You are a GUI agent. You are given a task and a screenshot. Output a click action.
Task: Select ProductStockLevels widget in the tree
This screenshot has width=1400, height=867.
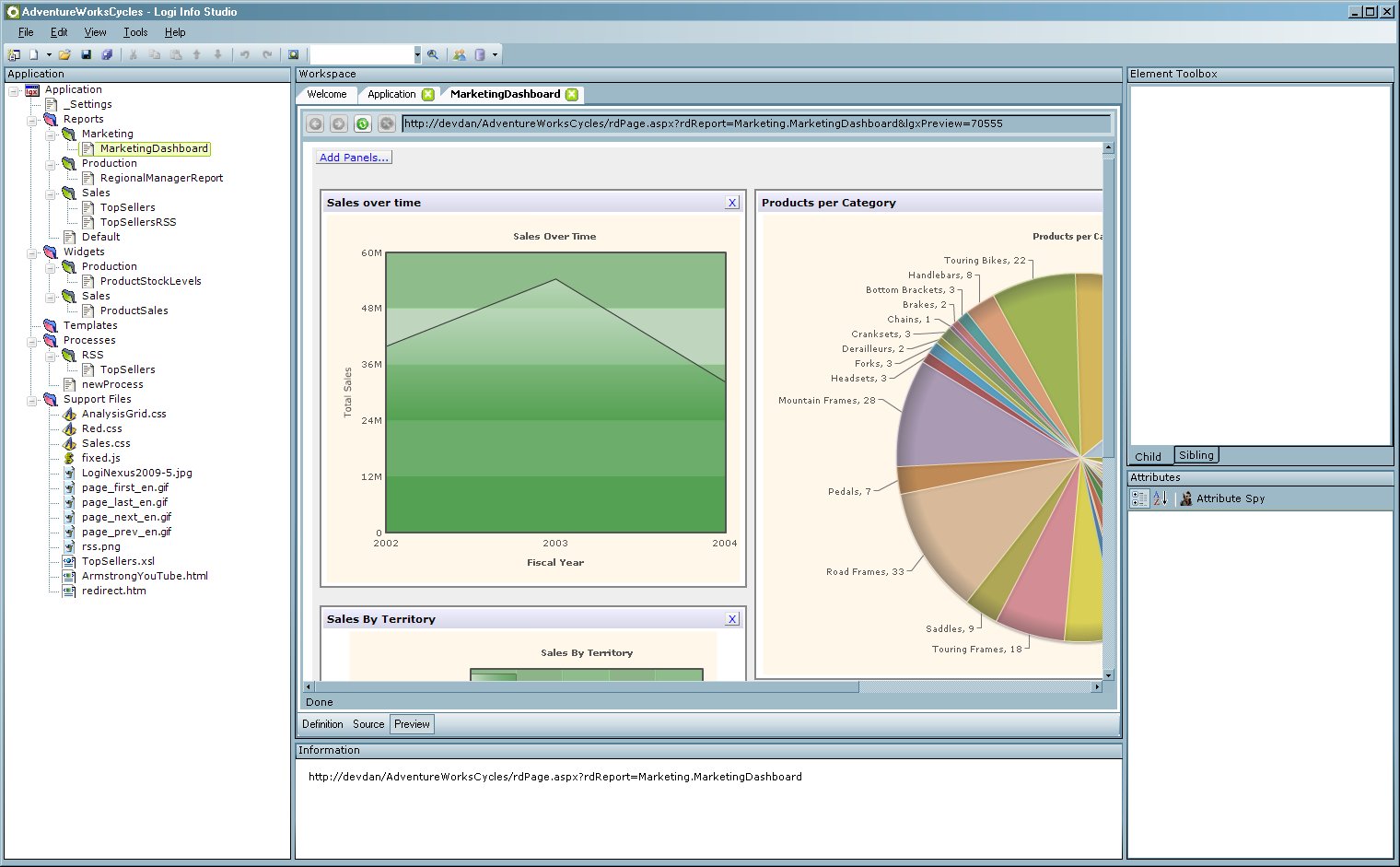click(x=150, y=281)
